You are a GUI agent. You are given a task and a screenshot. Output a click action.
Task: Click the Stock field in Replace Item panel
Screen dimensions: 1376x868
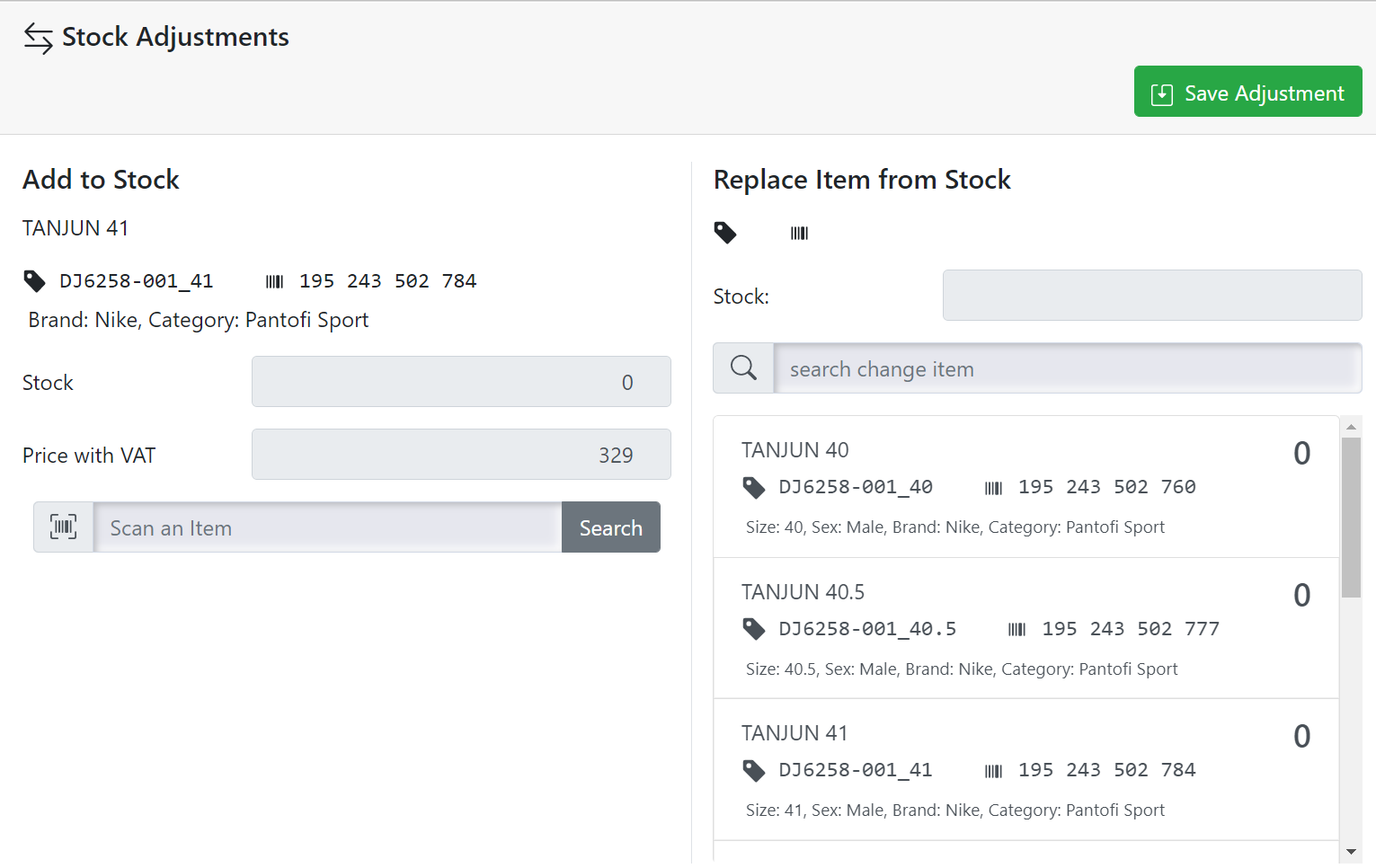click(1152, 296)
